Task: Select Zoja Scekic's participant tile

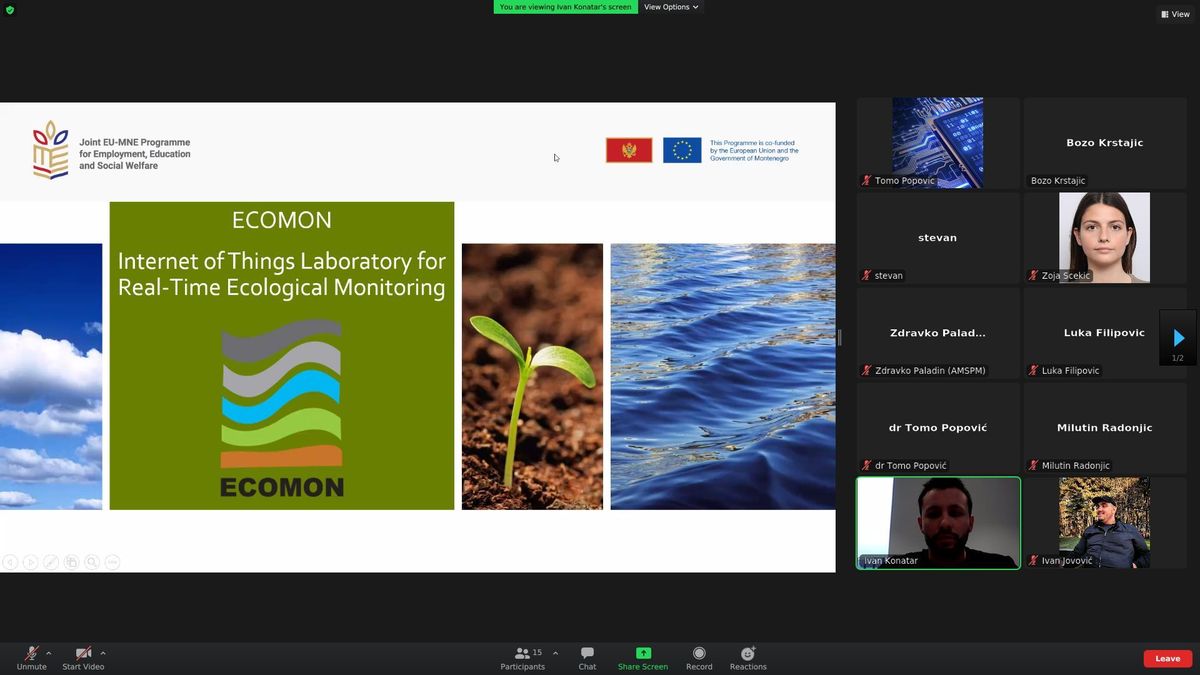Action: point(1104,238)
